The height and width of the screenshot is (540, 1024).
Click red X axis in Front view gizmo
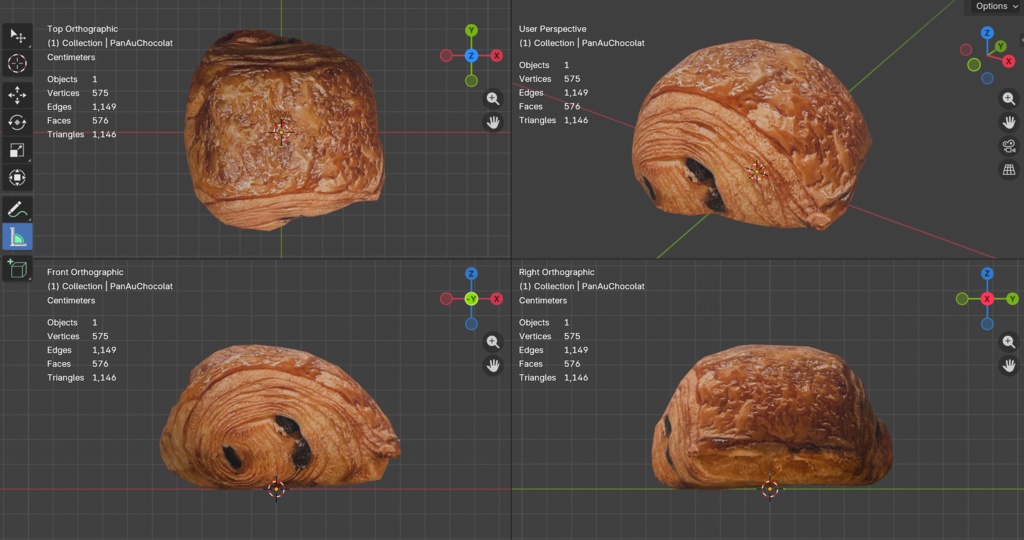point(497,299)
